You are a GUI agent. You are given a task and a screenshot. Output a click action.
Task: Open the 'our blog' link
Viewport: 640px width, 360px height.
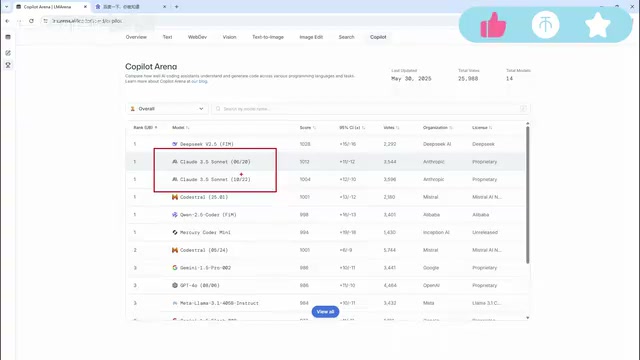199,81
